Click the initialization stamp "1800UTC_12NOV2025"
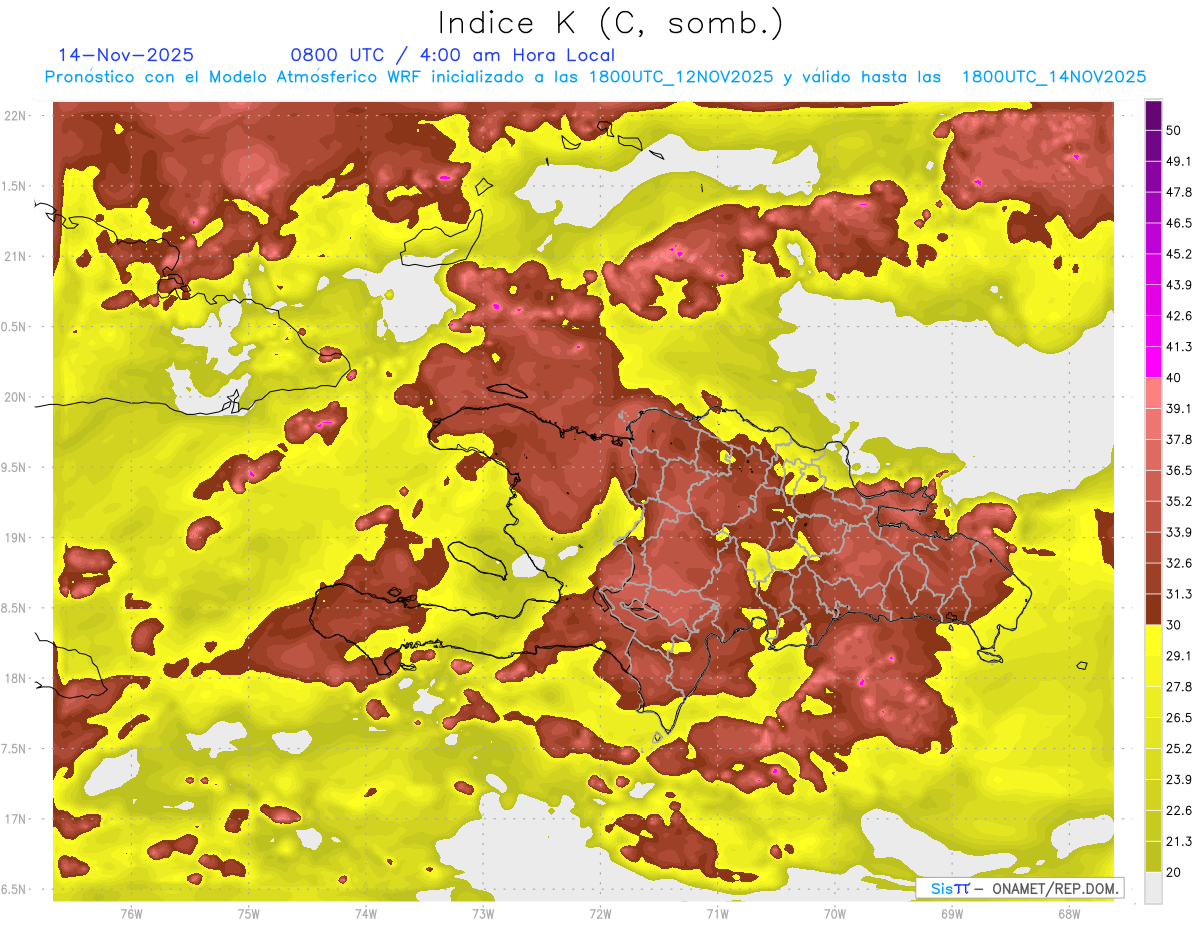Screen dimensions: 1200x927 click(x=681, y=76)
